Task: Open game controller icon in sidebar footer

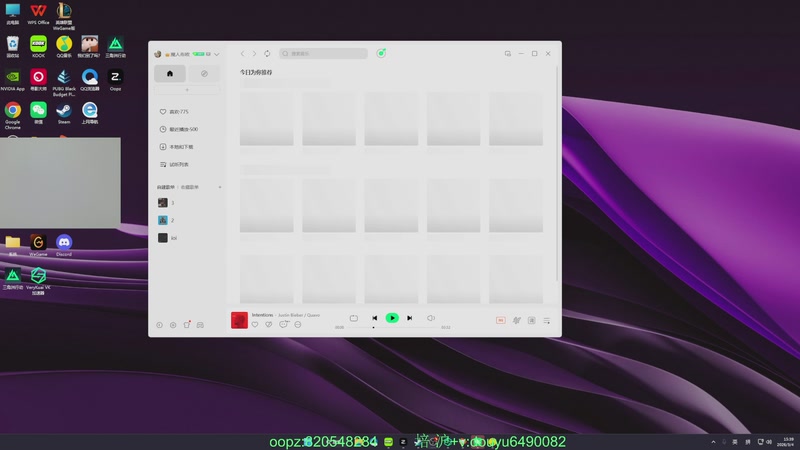Action: tap(200, 325)
